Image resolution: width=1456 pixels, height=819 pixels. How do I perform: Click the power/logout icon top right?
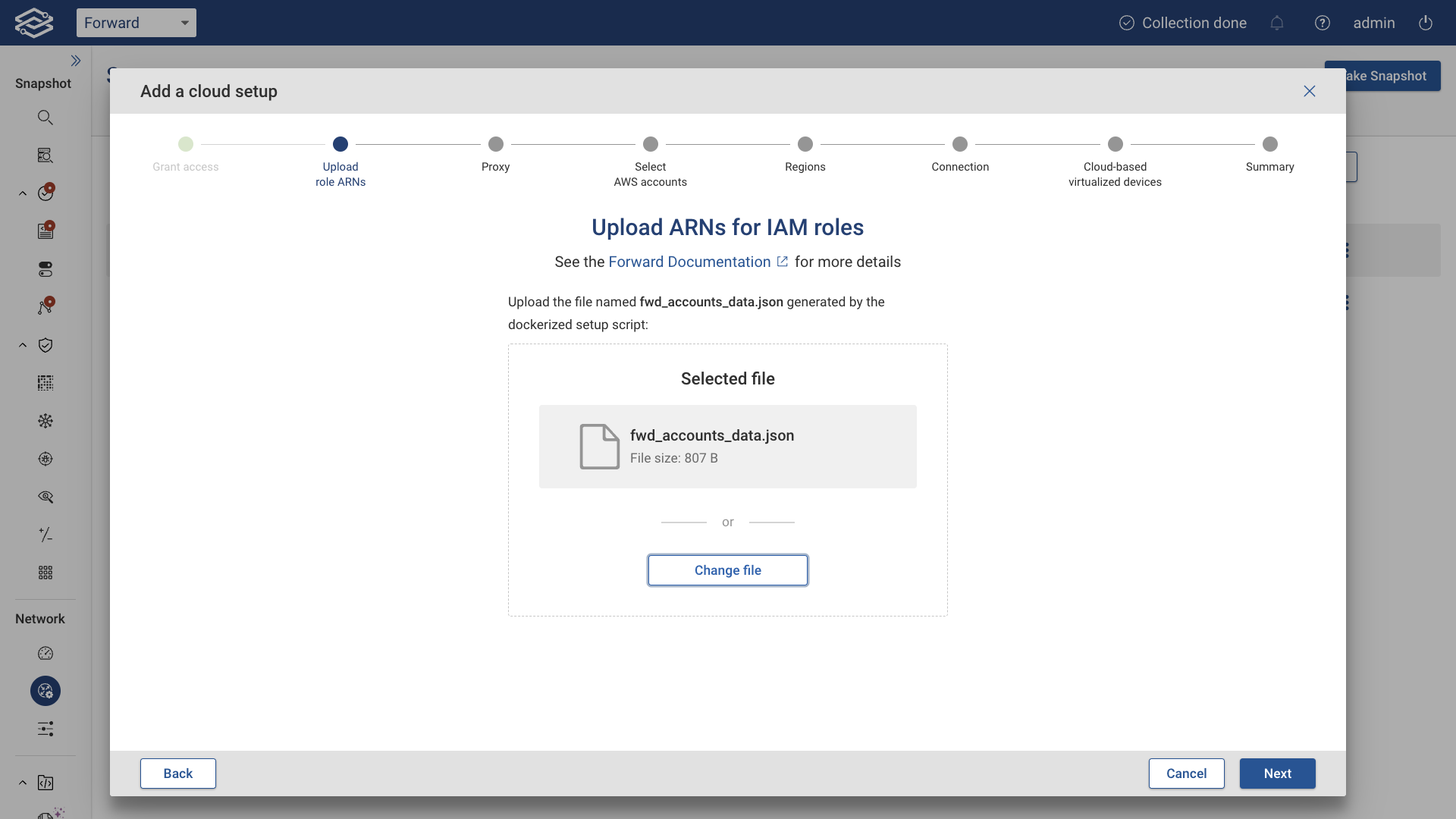pyautogui.click(x=1426, y=23)
